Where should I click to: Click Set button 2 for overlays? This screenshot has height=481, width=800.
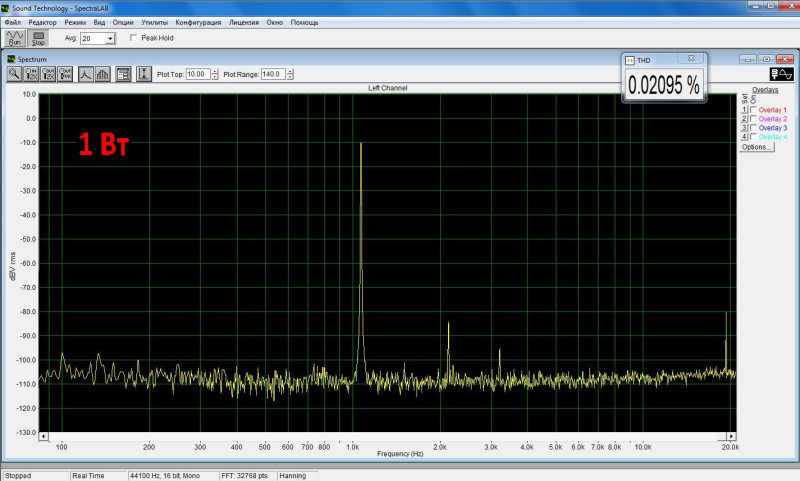click(x=744, y=119)
